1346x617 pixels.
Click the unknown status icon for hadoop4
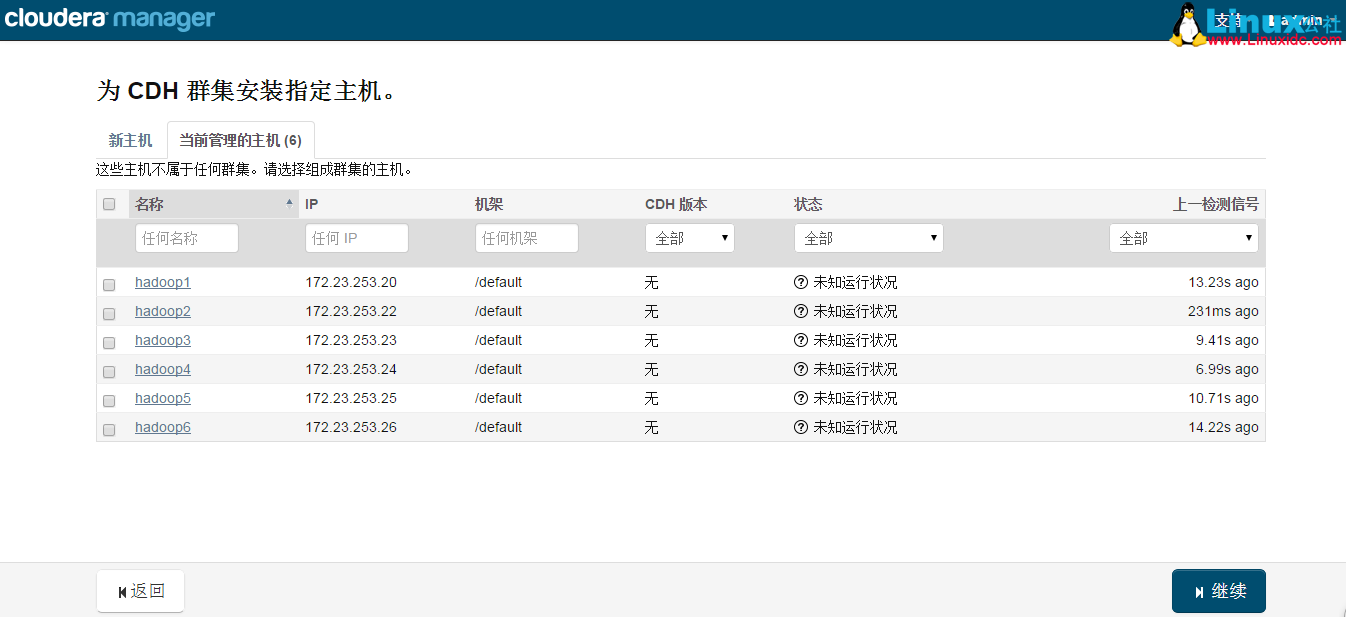pyautogui.click(x=800, y=369)
